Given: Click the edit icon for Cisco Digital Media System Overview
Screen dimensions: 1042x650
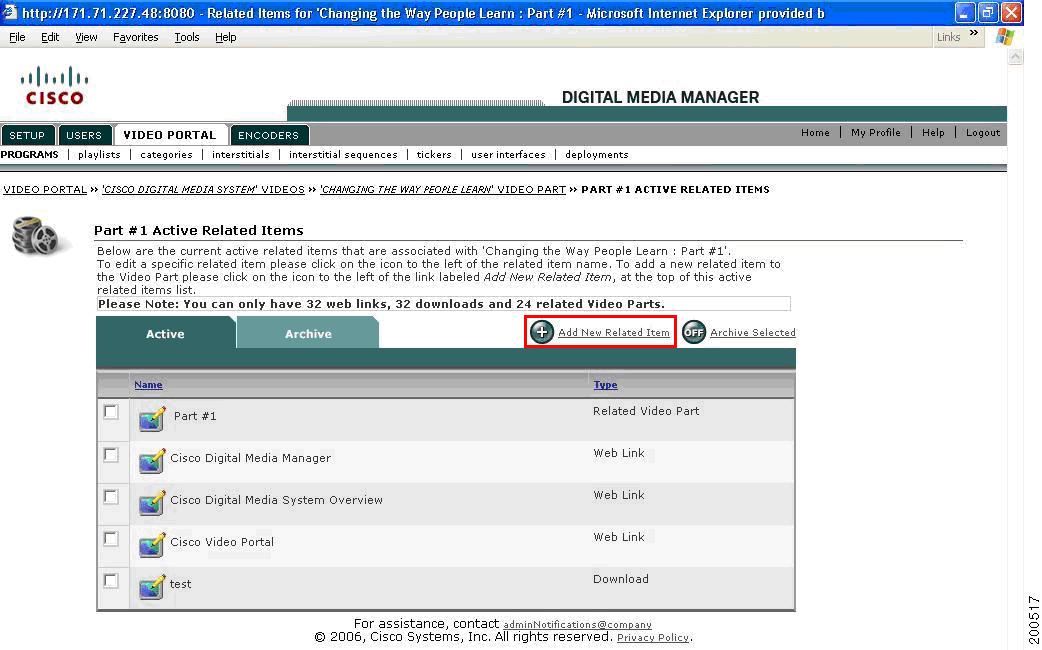Looking at the screenshot, I should tap(151, 503).
